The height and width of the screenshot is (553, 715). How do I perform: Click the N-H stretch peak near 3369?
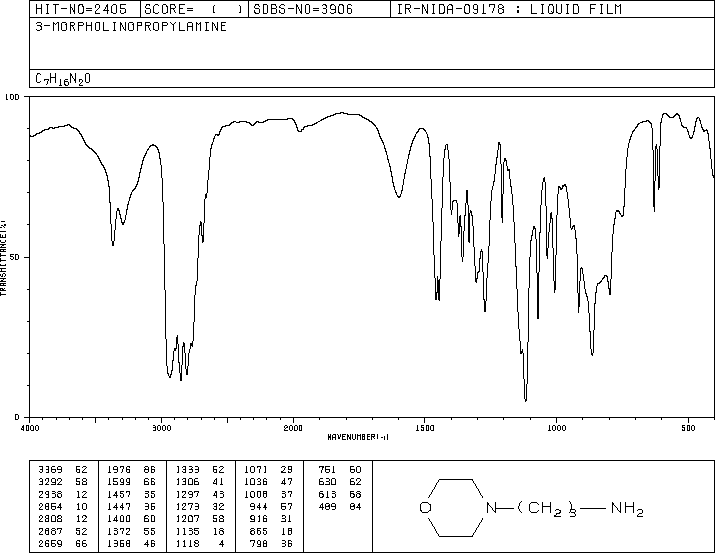click(113, 243)
